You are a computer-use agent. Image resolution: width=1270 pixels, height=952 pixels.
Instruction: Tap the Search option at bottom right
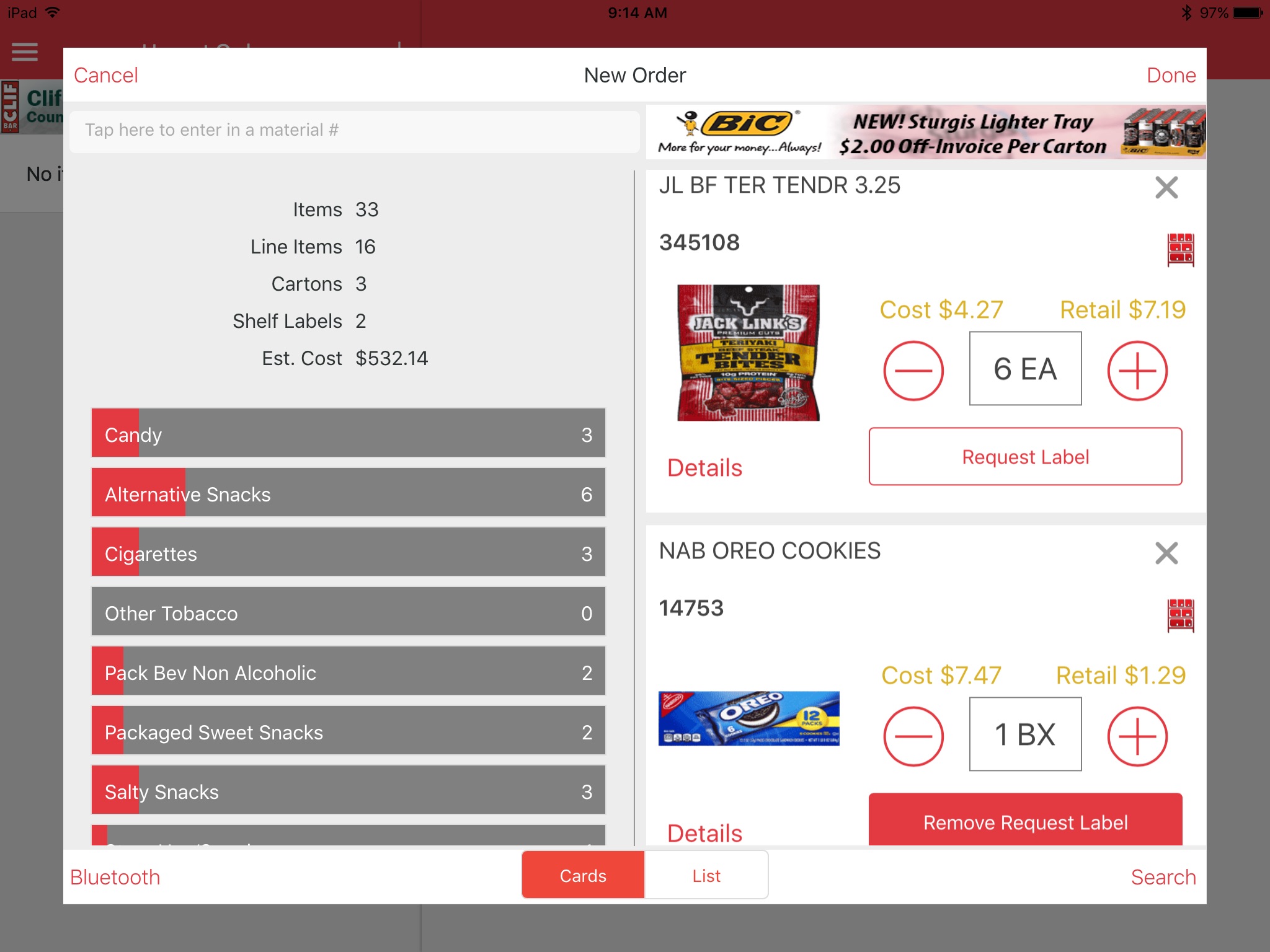click(x=1163, y=876)
